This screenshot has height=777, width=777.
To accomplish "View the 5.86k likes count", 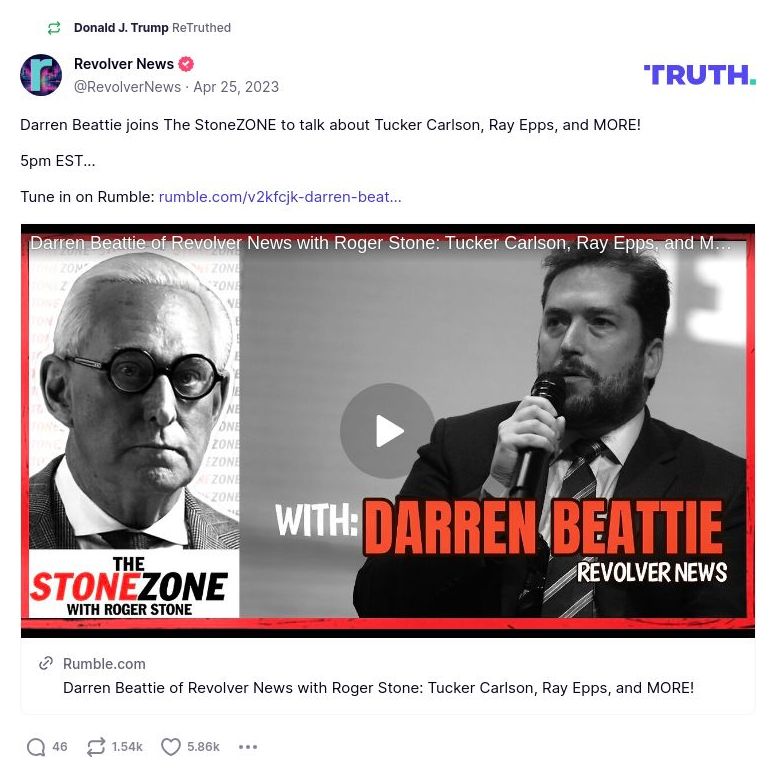I will (203, 747).
